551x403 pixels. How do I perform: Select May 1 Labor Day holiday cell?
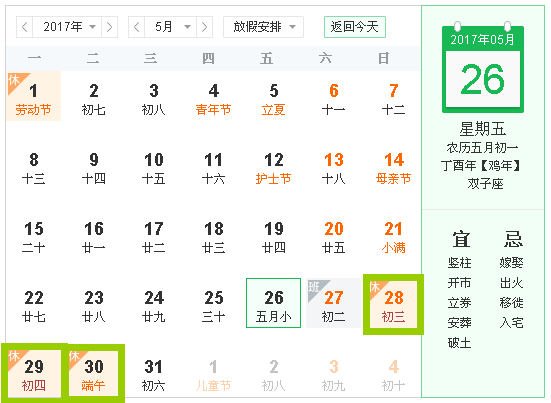pyautogui.click(x=34, y=96)
